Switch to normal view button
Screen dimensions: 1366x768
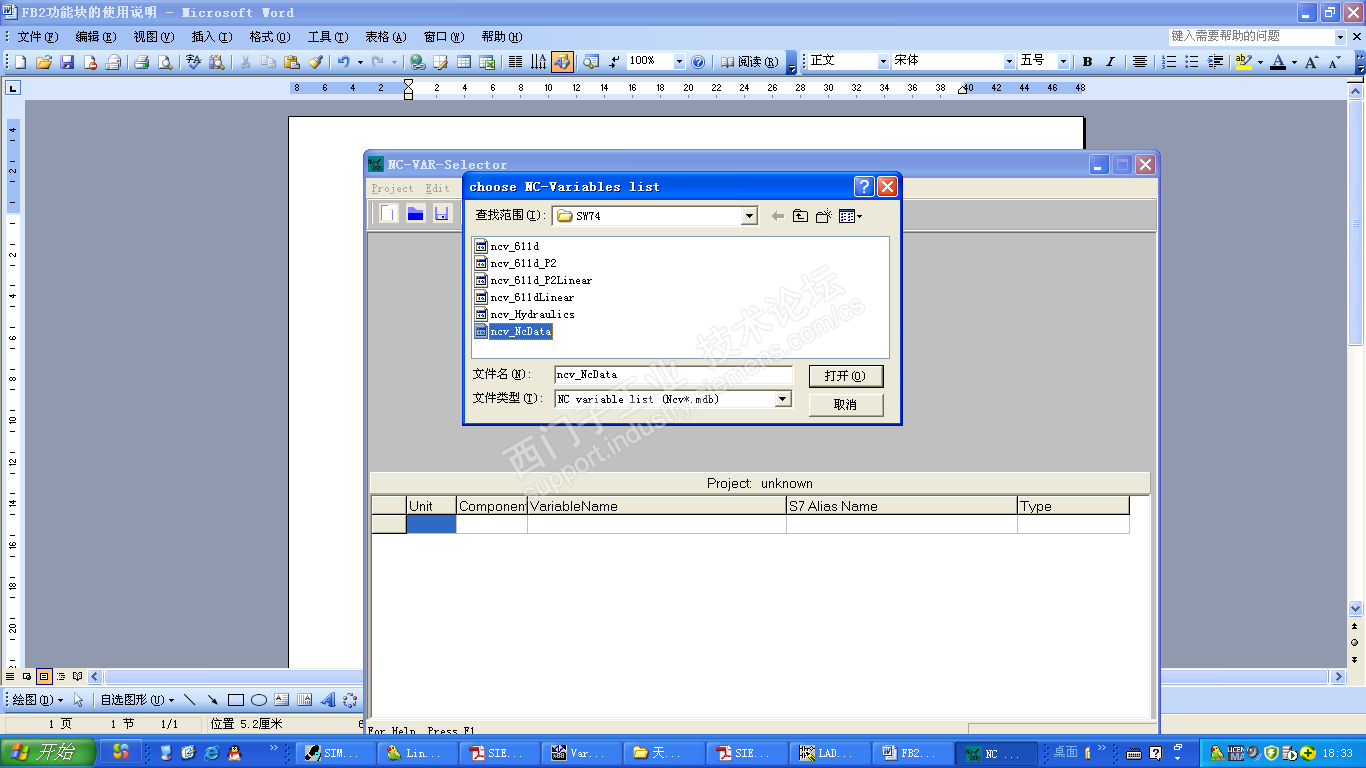[x=11, y=677]
